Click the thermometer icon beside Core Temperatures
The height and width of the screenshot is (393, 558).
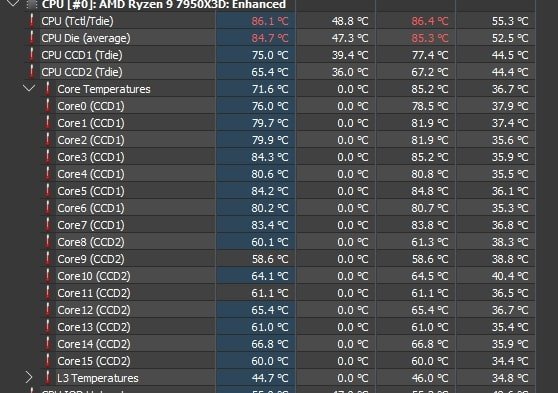47,89
